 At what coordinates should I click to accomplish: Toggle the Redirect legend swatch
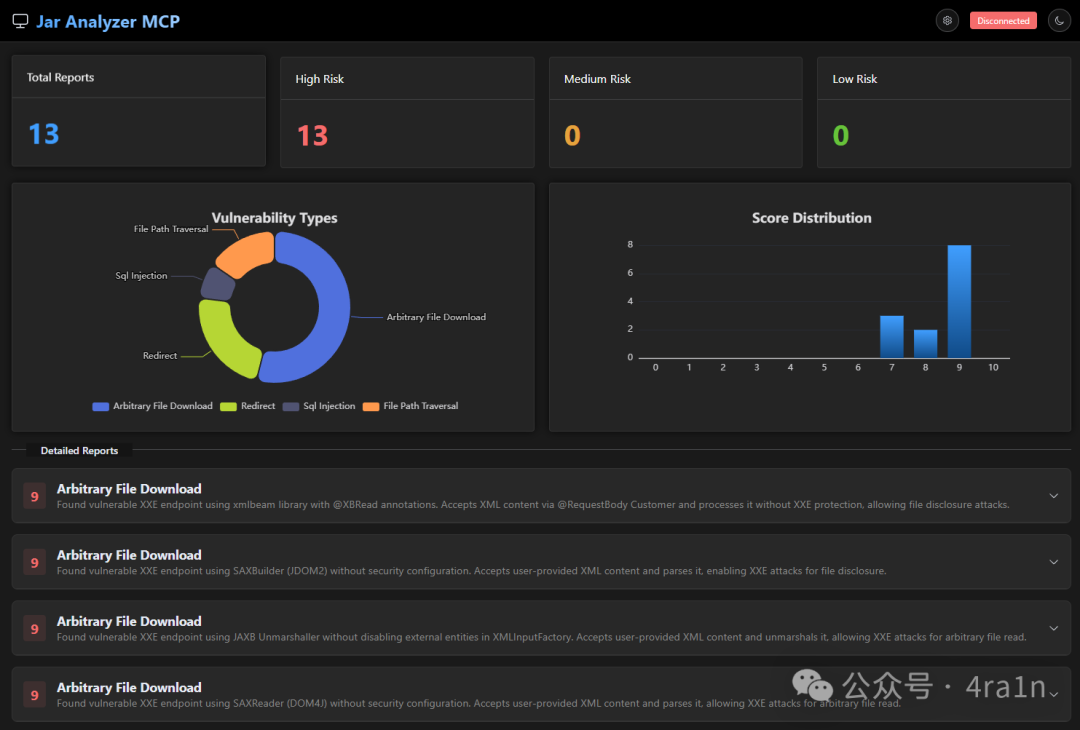click(x=228, y=406)
